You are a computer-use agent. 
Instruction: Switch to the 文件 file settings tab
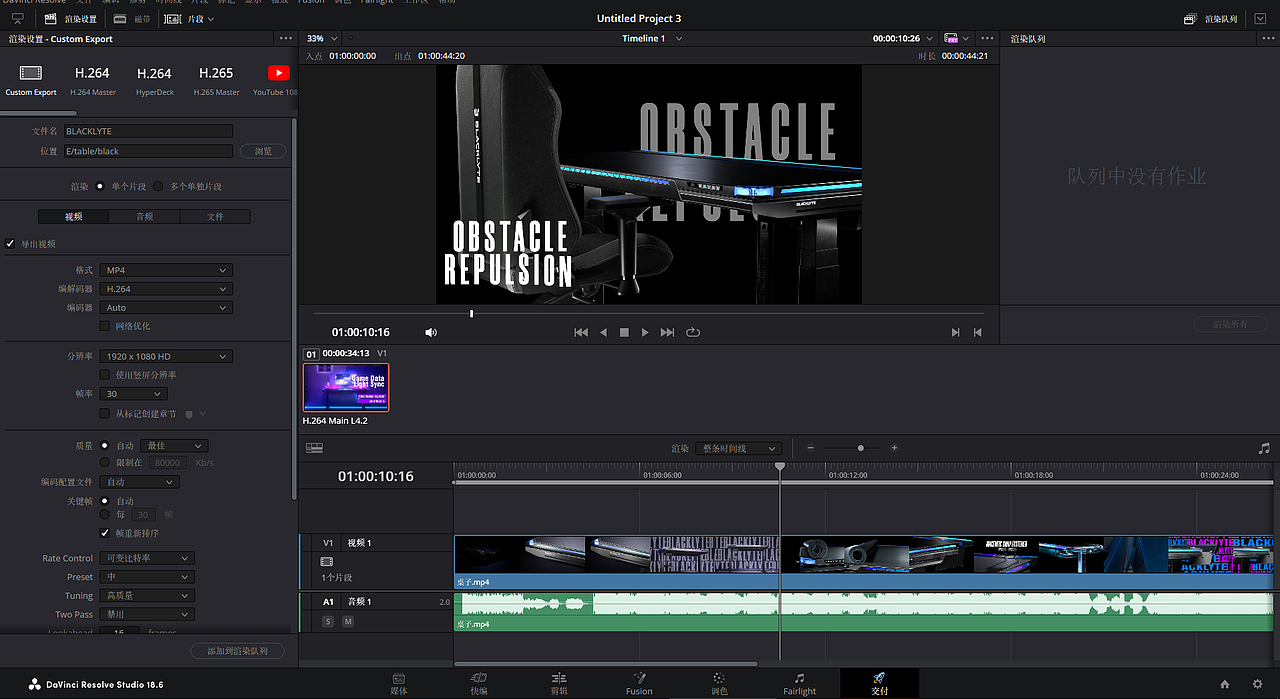tap(215, 216)
